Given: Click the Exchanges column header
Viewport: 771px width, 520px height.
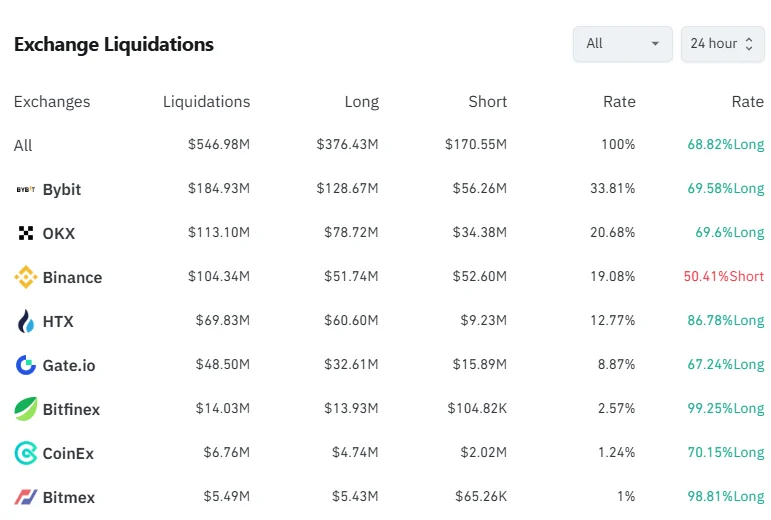Looking at the screenshot, I should [x=52, y=102].
